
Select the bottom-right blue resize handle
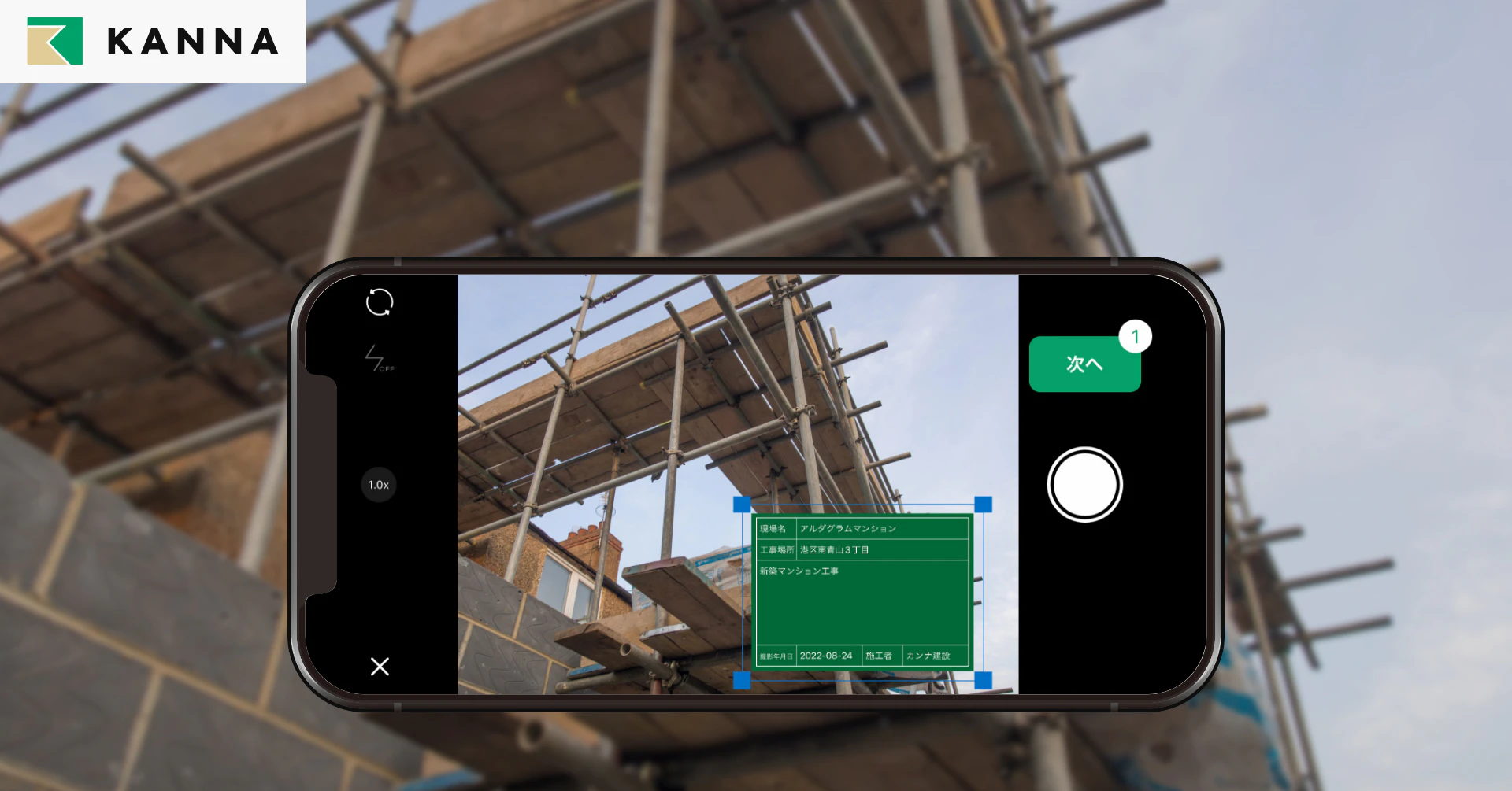tap(984, 681)
